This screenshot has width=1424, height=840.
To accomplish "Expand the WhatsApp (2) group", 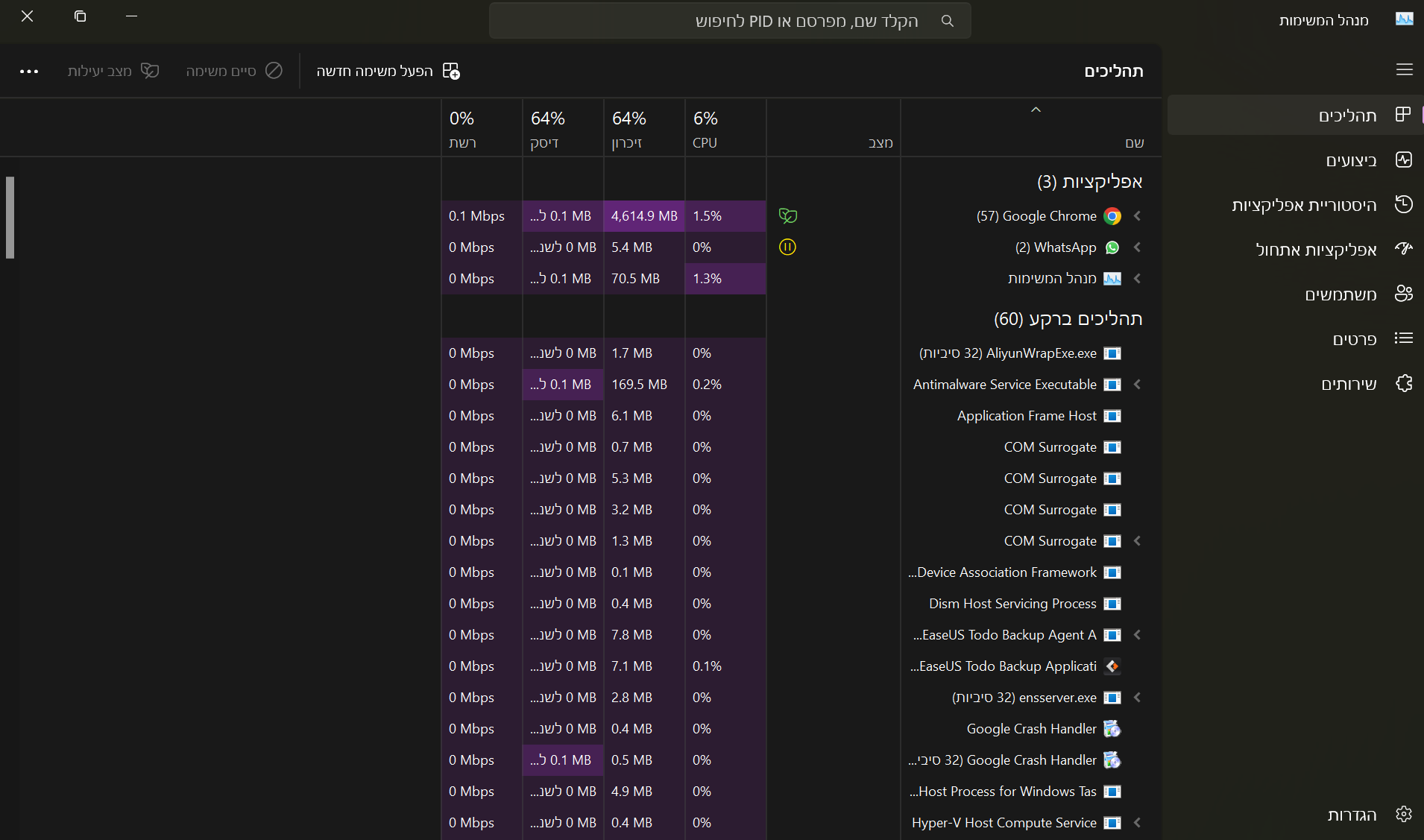I will tap(1137, 247).
